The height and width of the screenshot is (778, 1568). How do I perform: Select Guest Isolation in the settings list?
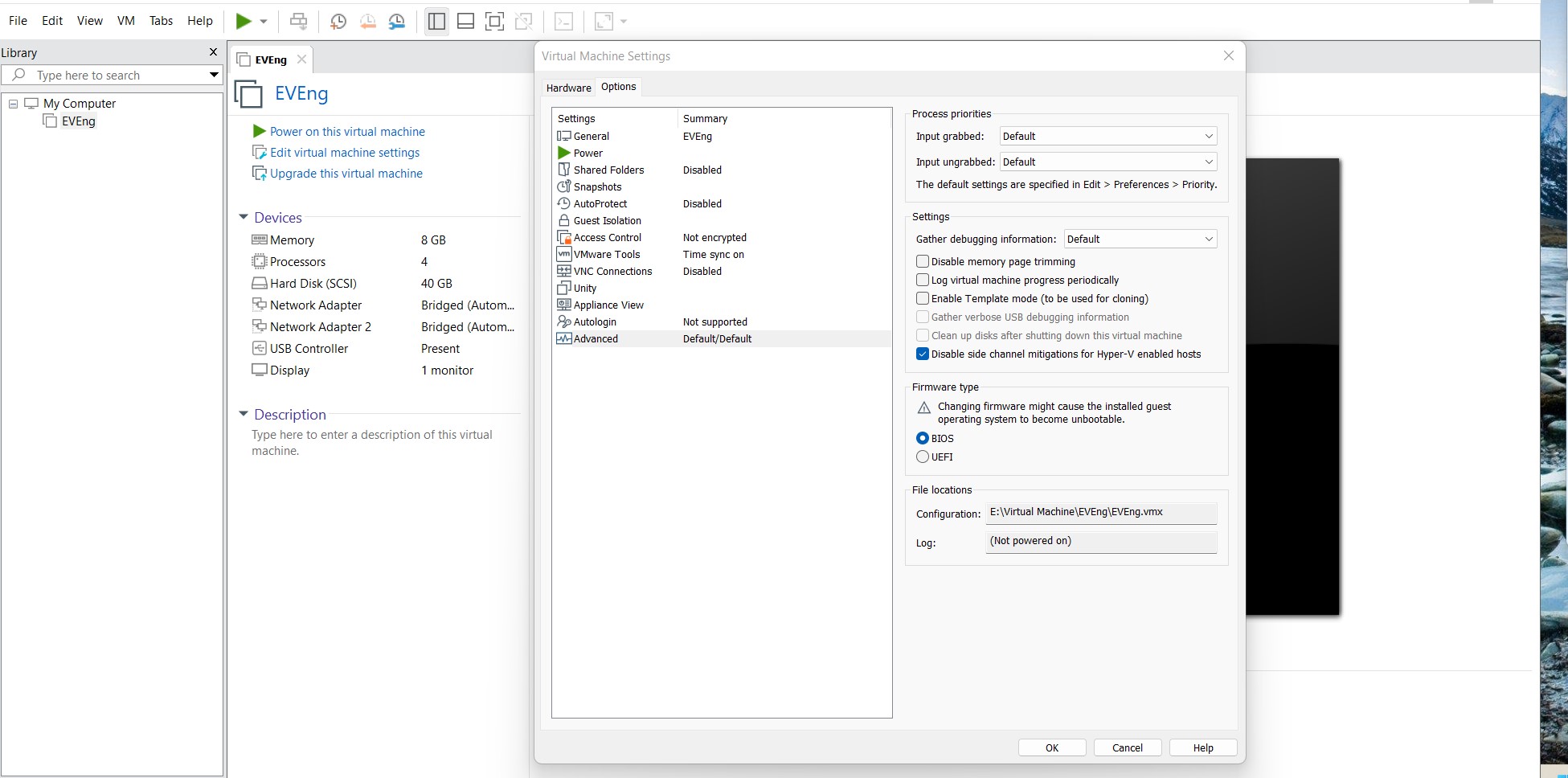[722, 221]
